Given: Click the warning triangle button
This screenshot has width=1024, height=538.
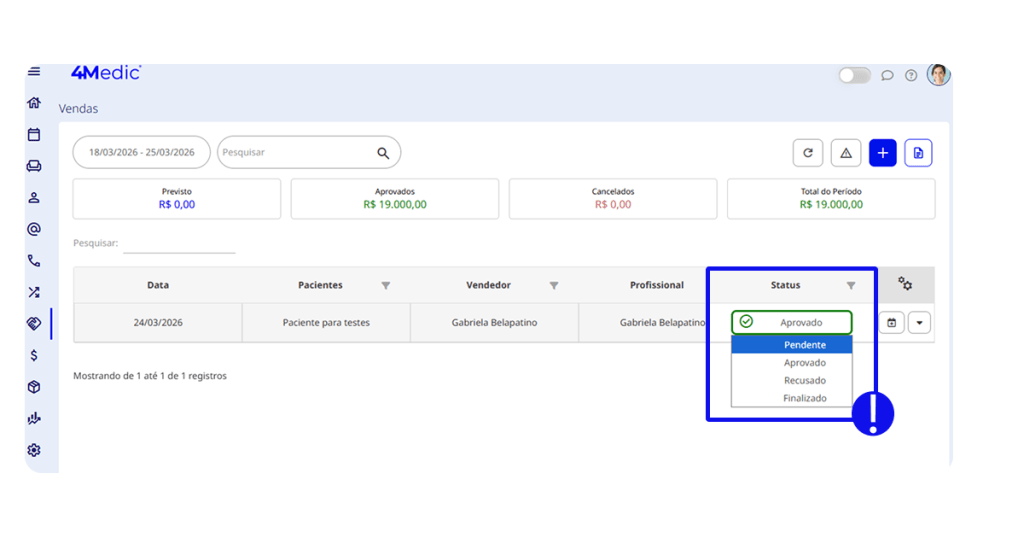Looking at the screenshot, I should (x=845, y=153).
